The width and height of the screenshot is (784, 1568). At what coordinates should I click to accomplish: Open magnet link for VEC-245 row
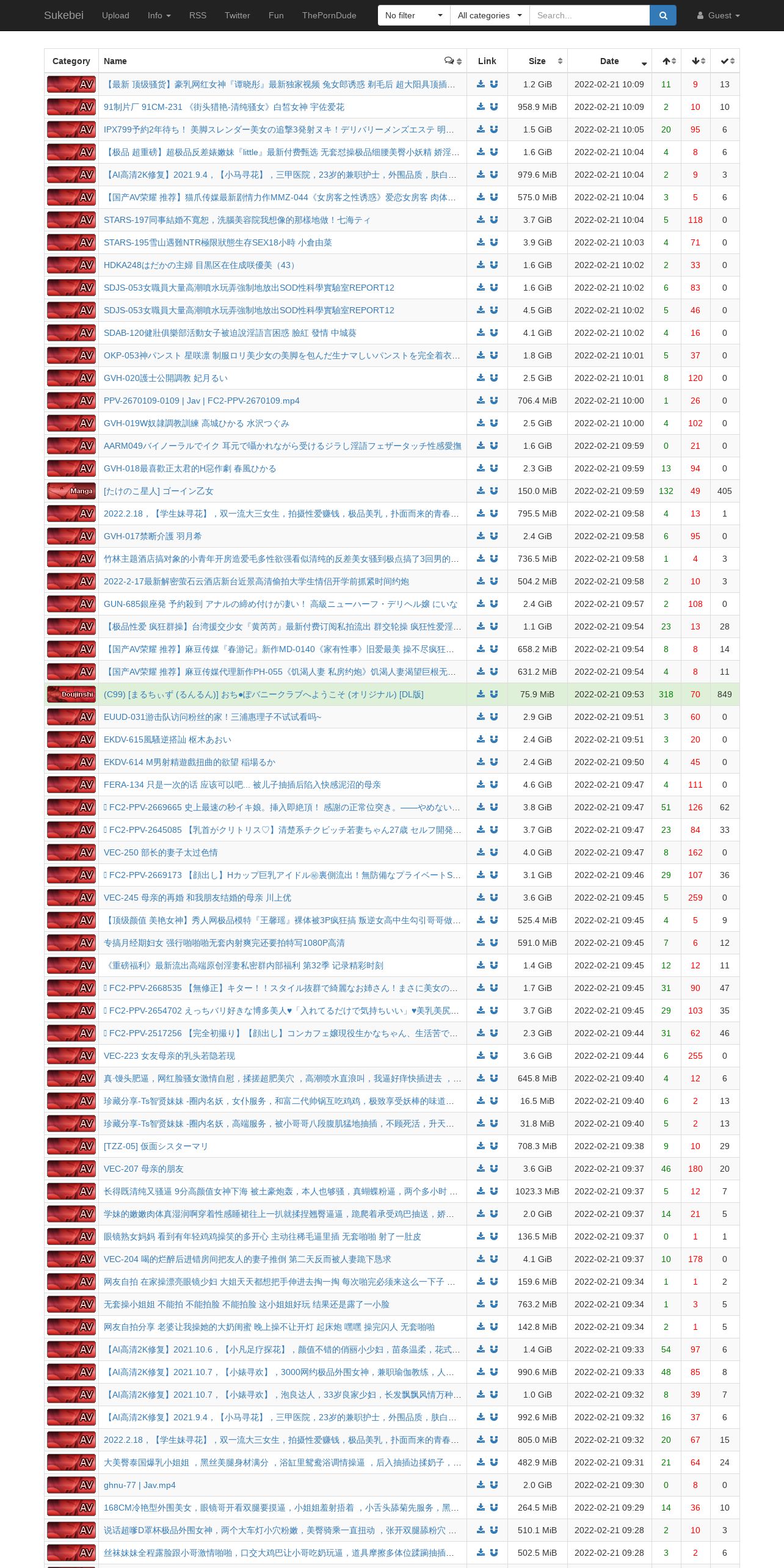(494, 898)
